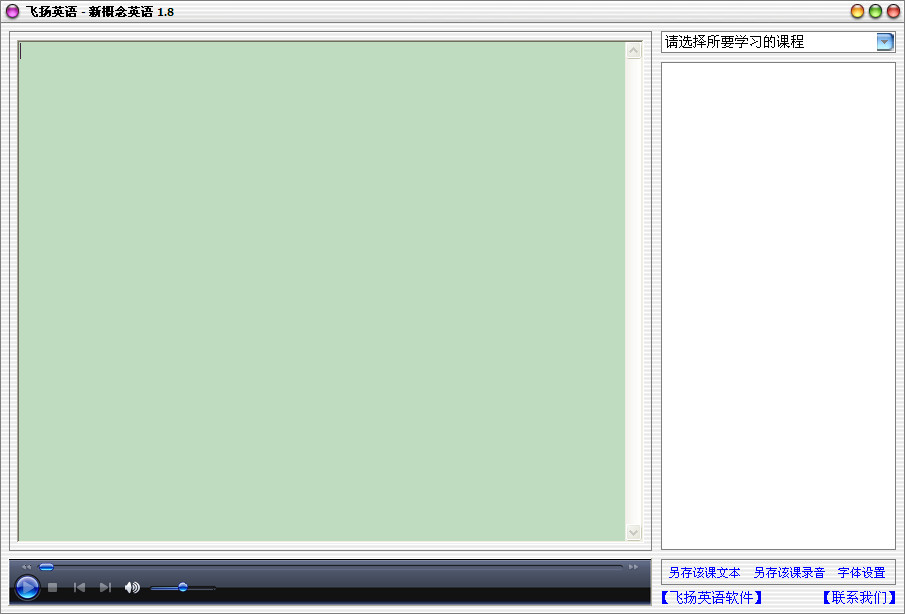The height and width of the screenshot is (614, 905).
Task: Open the course selection dropdown arrow
Action: click(x=885, y=42)
